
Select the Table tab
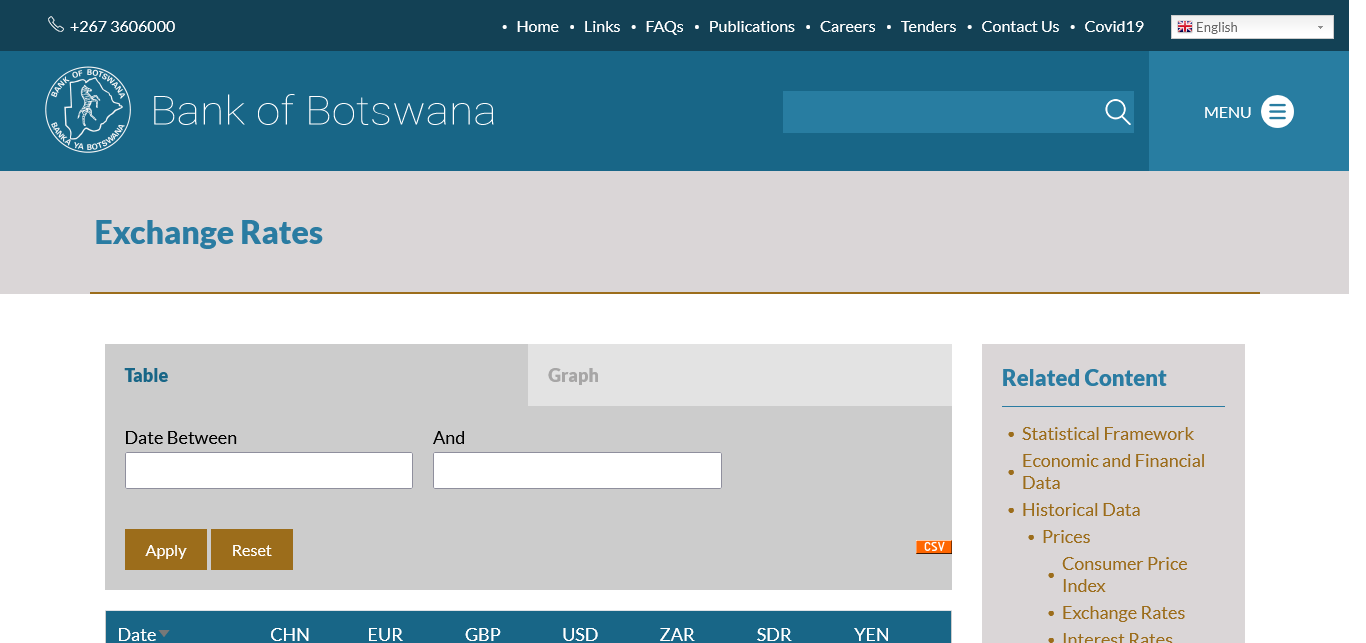tap(146, 376)
